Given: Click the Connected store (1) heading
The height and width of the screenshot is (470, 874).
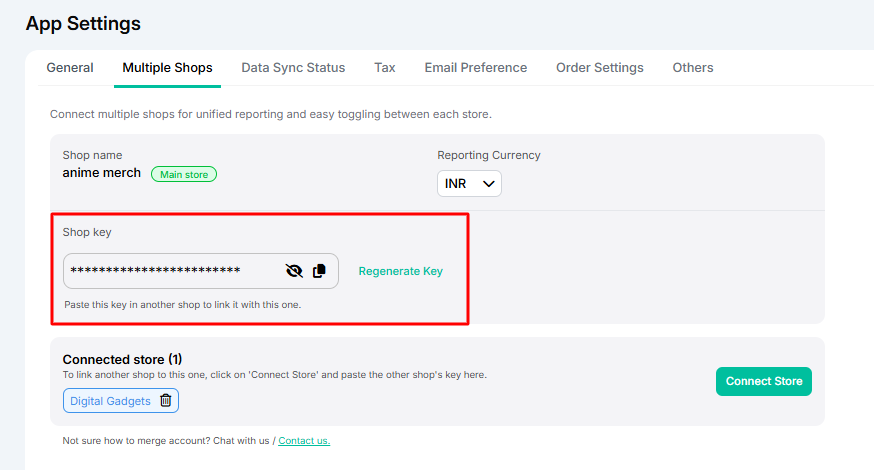Looking at the screenshot, I should point(122,359).
